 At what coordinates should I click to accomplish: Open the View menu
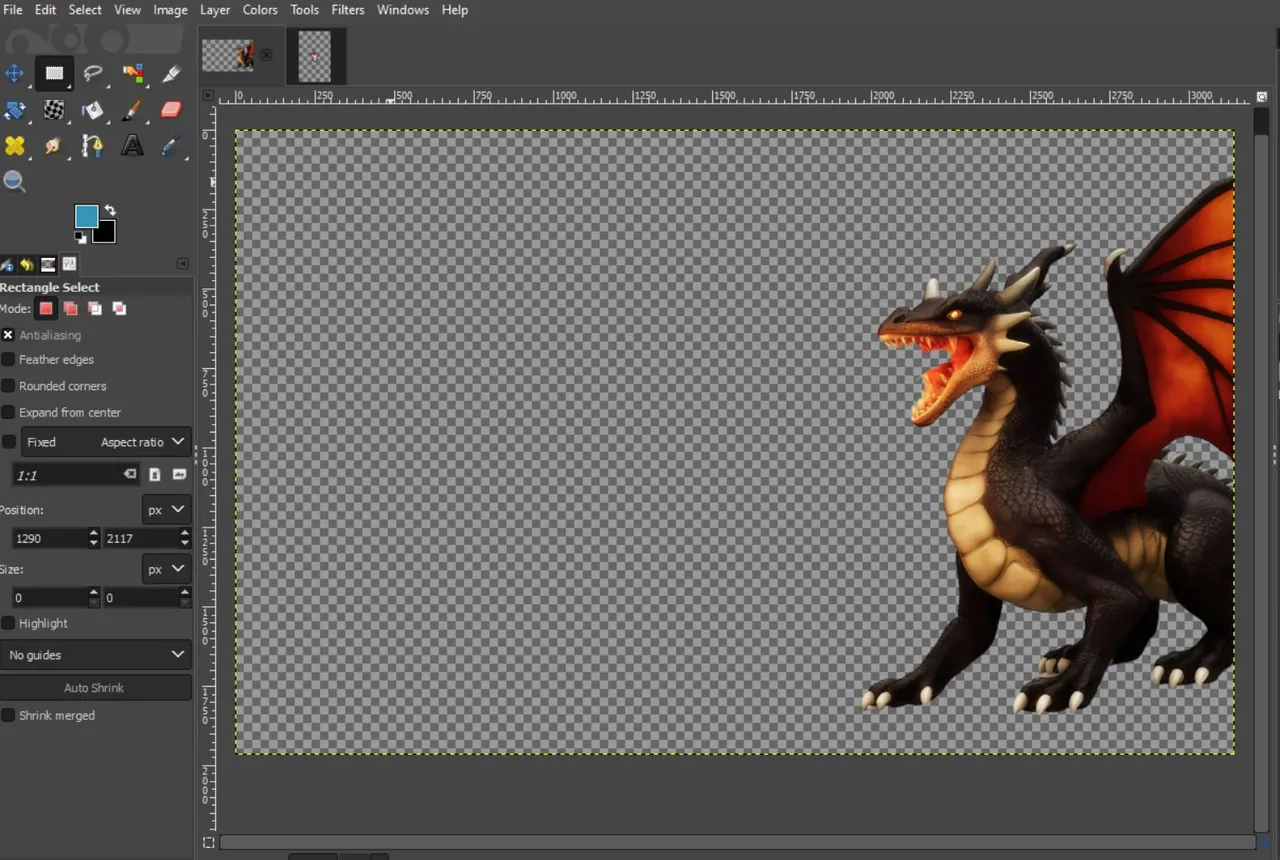click(x=128, y=10)
